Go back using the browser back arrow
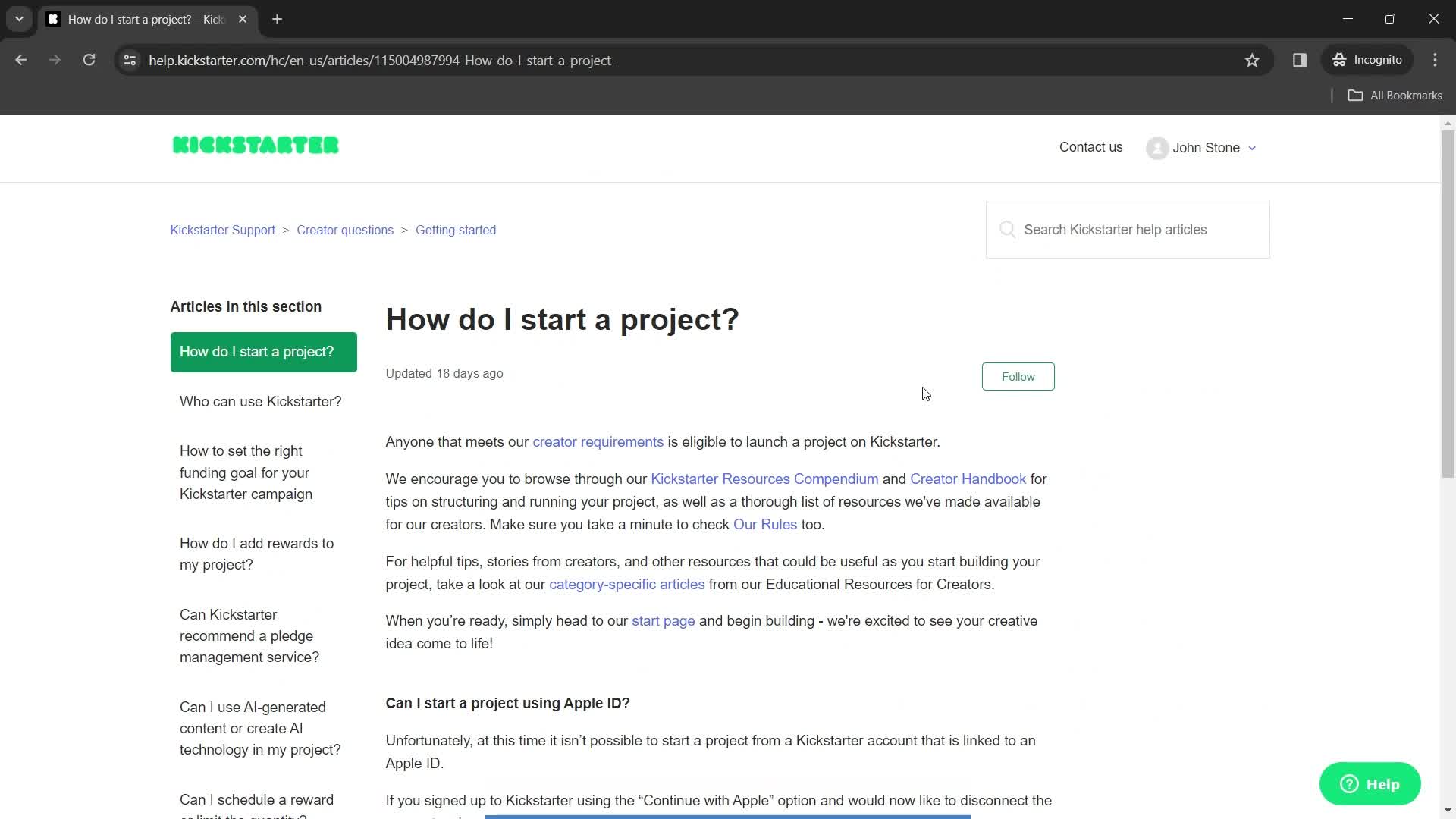The image size is (1456, 819). 21,60
